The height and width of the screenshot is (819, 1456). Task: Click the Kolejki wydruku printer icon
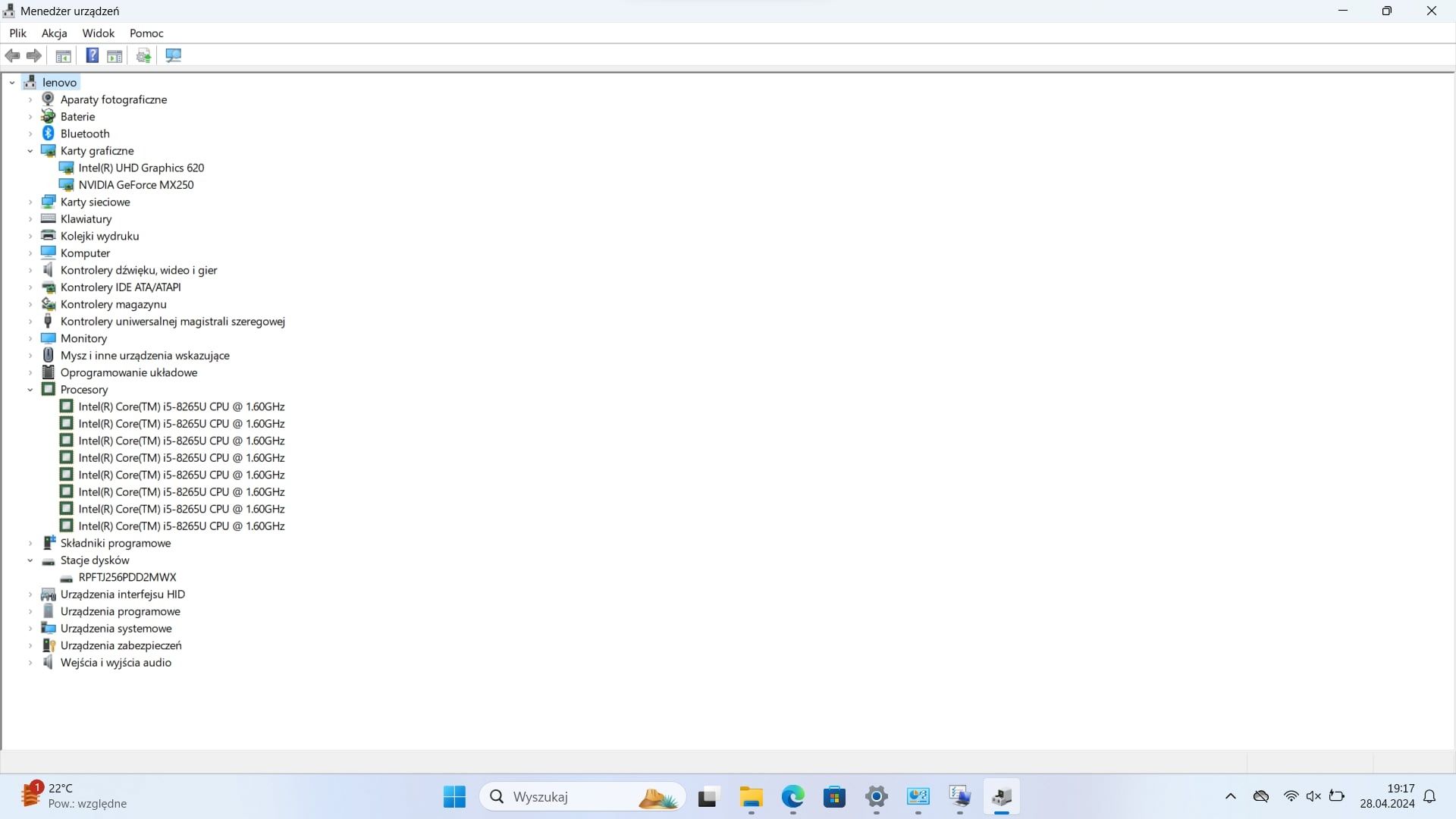click(x=49, y=236)
